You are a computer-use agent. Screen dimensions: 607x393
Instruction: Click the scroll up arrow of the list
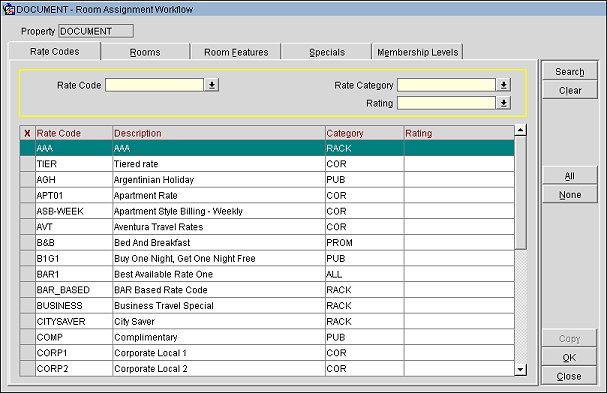[x=520, y=130]
